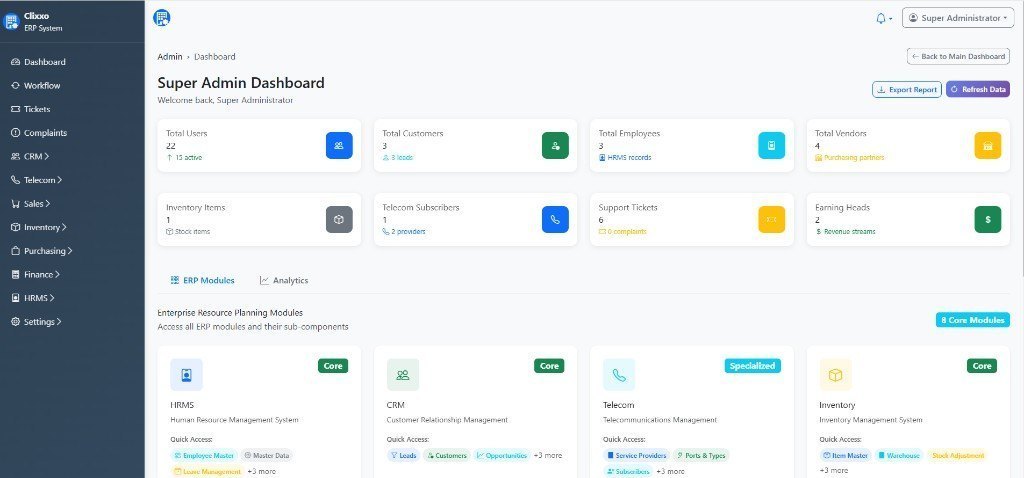Open the Super Administrator user dropdown

click(957, 18)
